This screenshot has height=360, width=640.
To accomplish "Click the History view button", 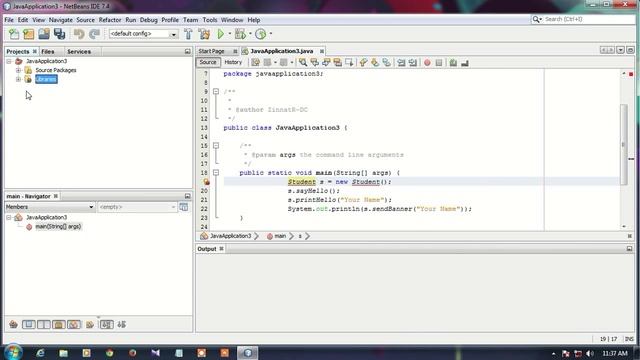I will click(x=233, y=62).
